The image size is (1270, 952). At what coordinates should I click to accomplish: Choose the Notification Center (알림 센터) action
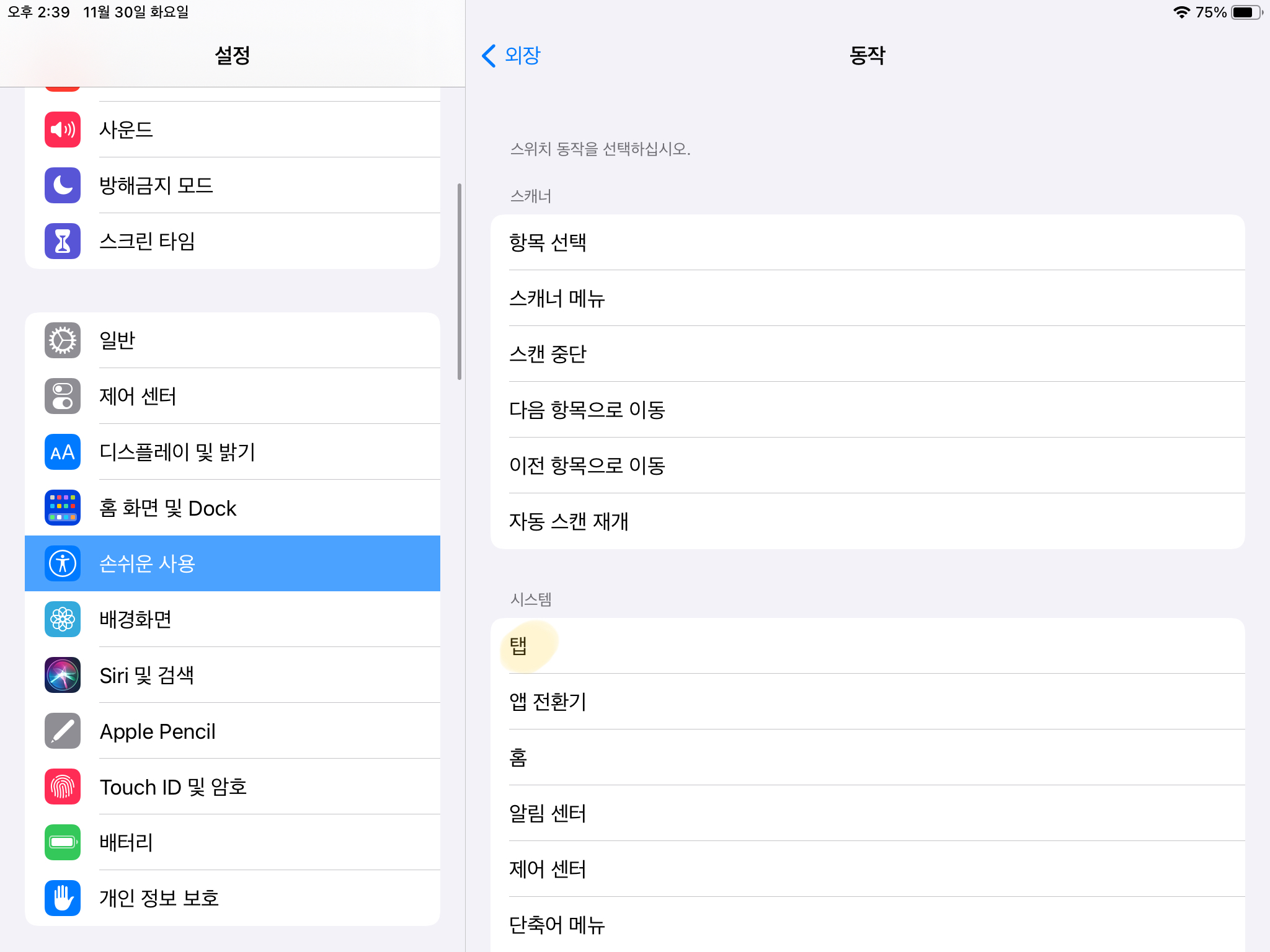click(867, 813)
